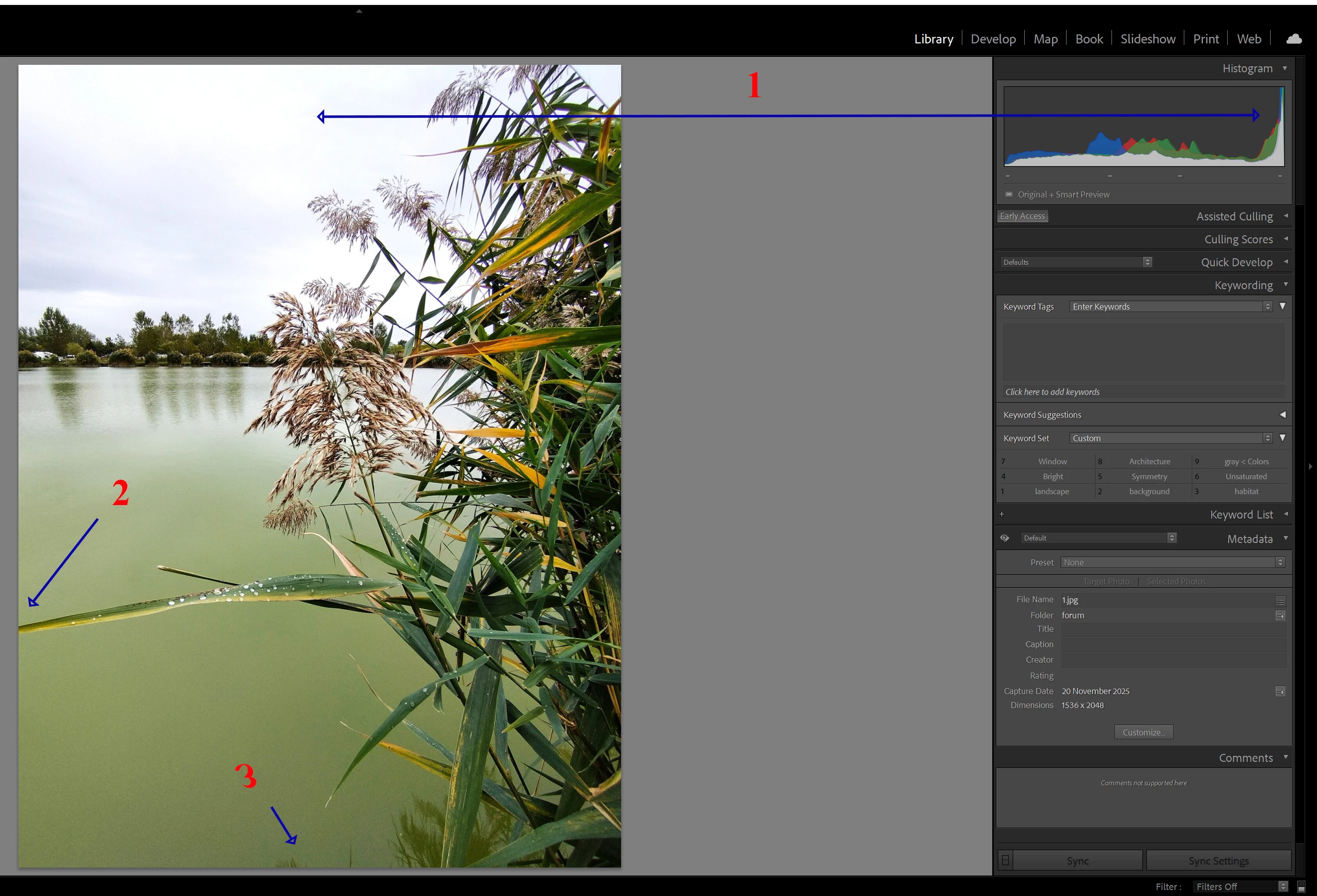Click top panel hide arrow

point(359,11)
